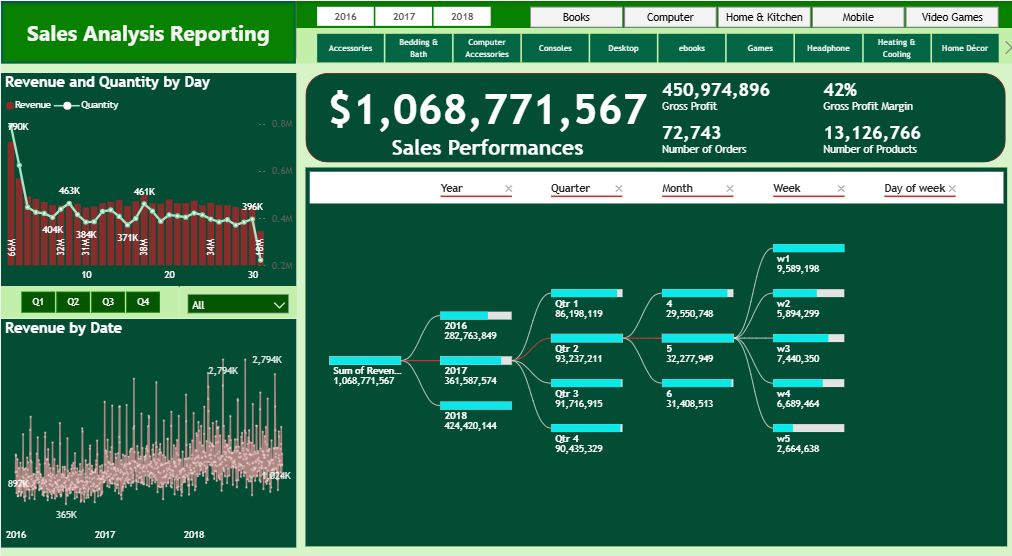Image resolution: width=1012 pixels, height=556 pixels.
Task: Remove the Quarter level with its X icon
Action: 618,189
